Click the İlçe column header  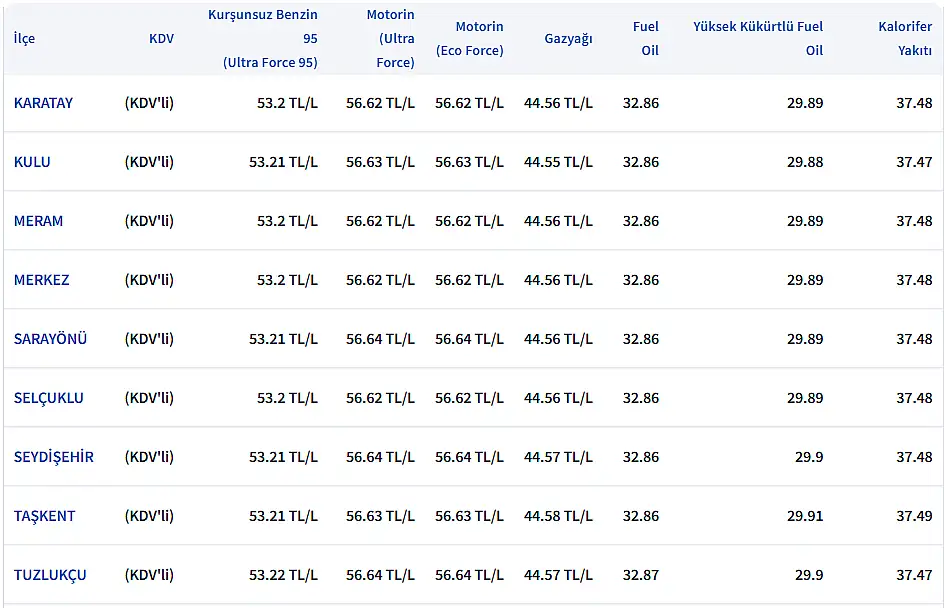click(x=24, y=39)
